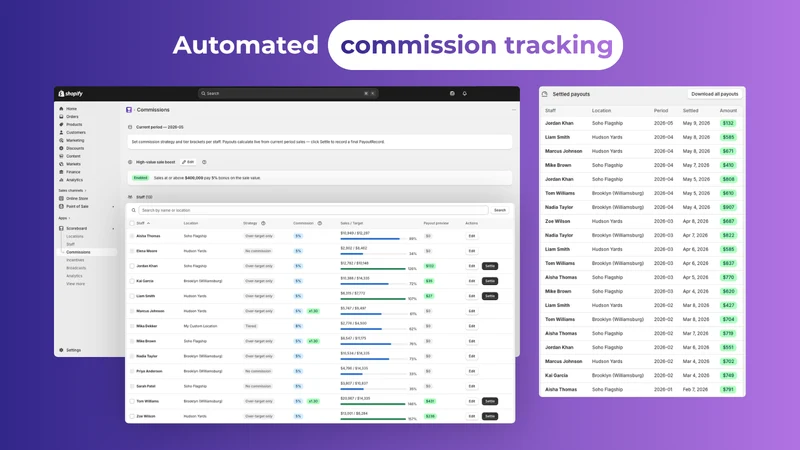
Task: Open Orders icon in sidebar
Action: coord(61,116)
